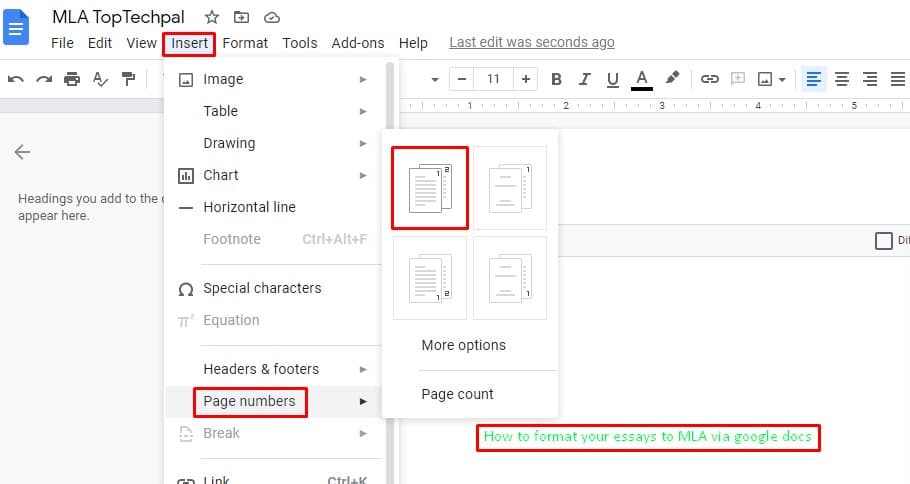
Task: Open the font dropdown arrow
Action: [x=435, y=80]
